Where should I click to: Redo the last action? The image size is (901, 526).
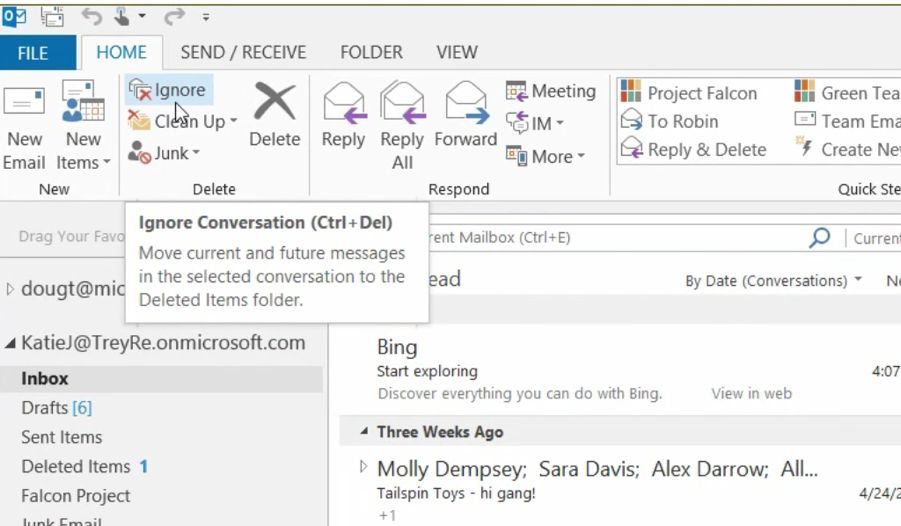(174, 17)
